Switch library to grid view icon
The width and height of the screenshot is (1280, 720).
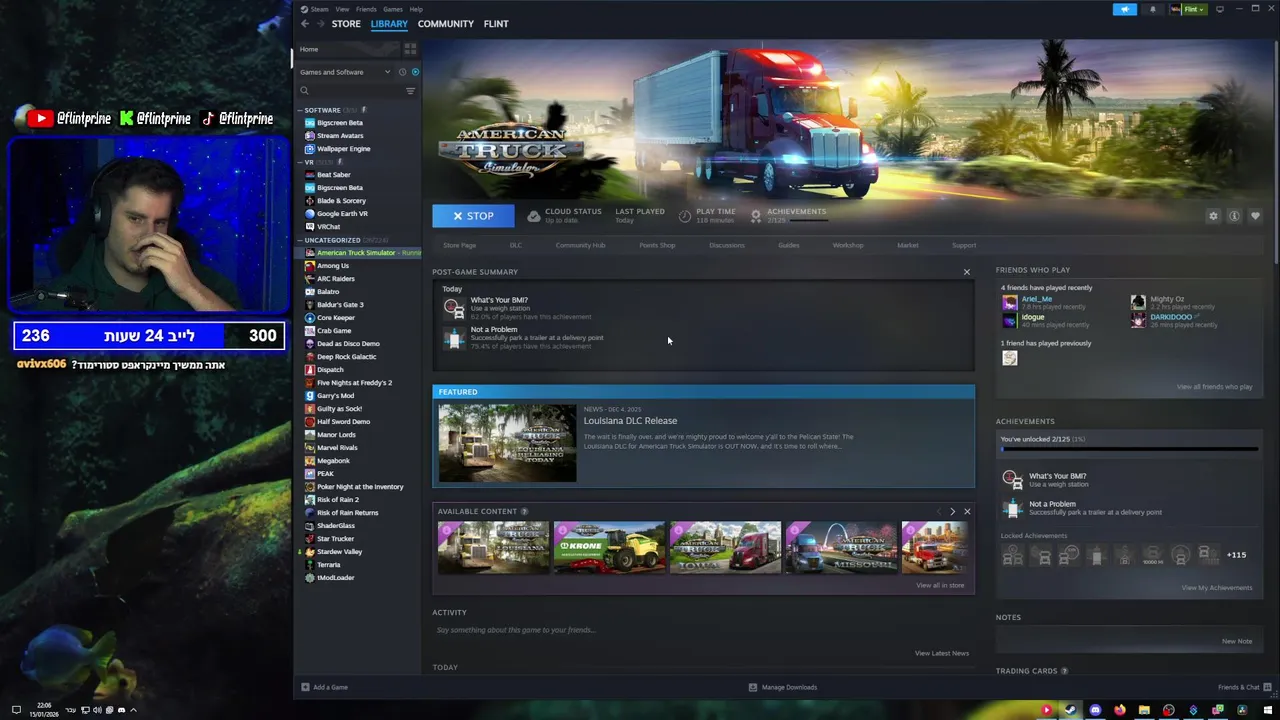pyautogui.click(x=410, y=49)
